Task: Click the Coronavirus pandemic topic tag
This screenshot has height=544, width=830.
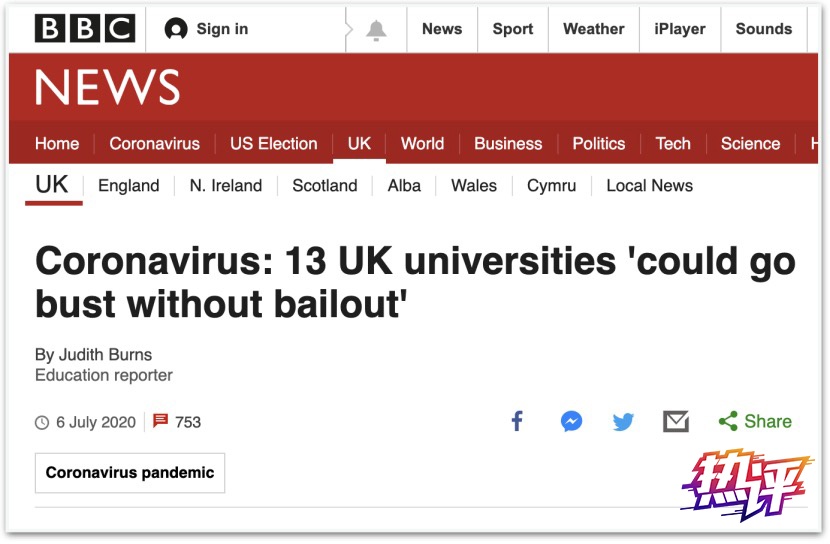Action: point(130,473)
